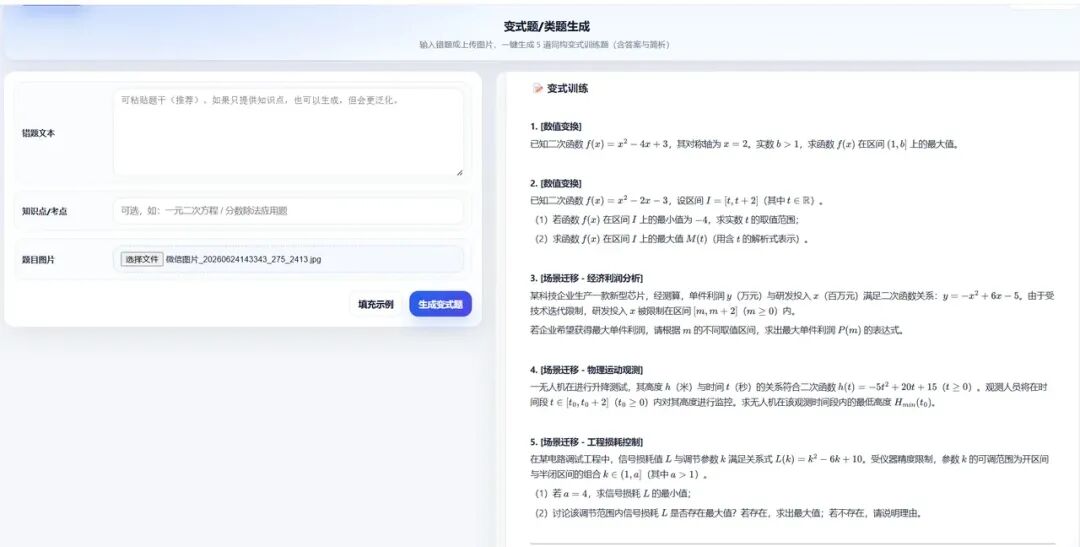
Task: Click the selected filename 微信图片_20260624143343_275_2413.jpg
Action: (x=243, y=259)
